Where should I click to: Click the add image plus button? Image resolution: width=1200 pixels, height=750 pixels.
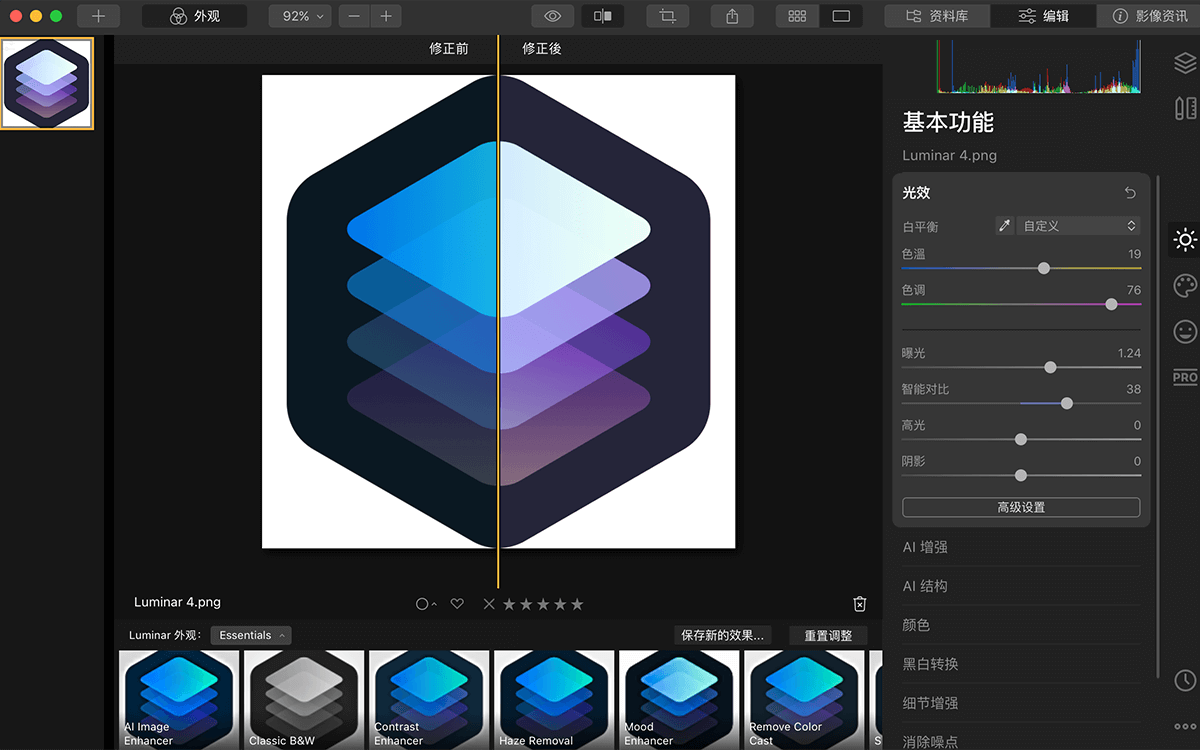(98, 16)
